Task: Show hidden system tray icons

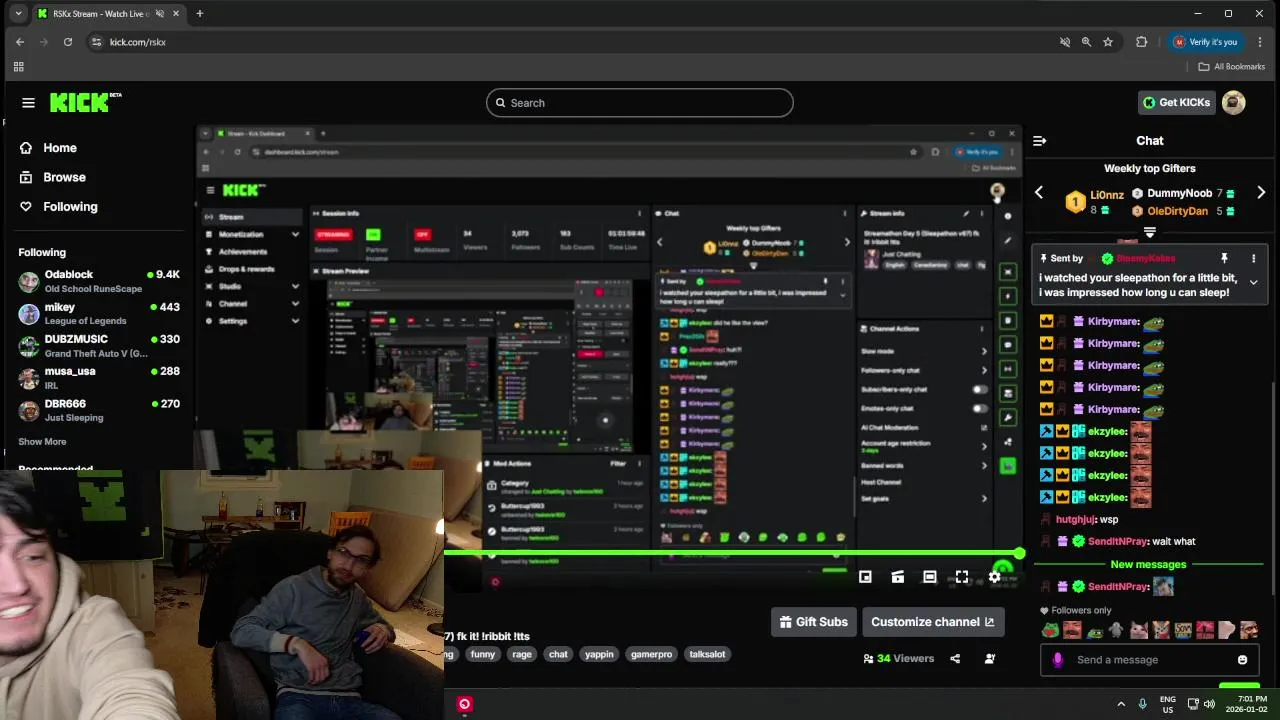Action: (1120, 704)
